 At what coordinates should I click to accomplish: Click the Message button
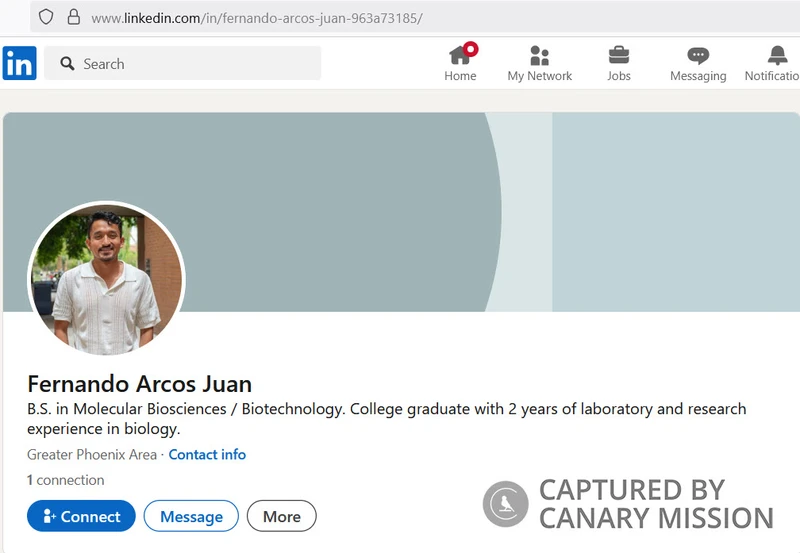click(191, 516)
